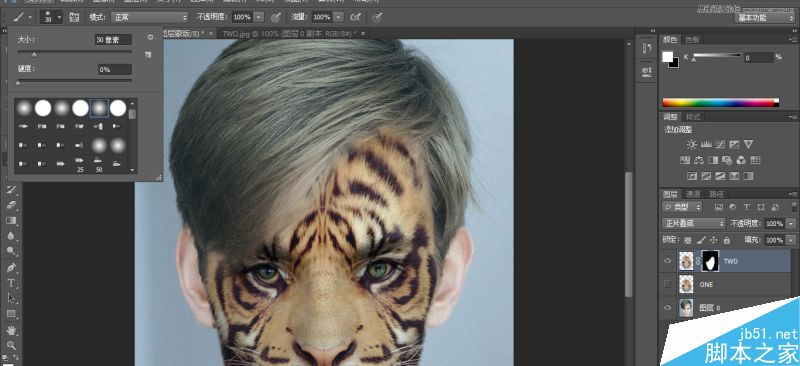Select the History Brush tool
This screenshot has width=800, height=366.
[11, 190]
